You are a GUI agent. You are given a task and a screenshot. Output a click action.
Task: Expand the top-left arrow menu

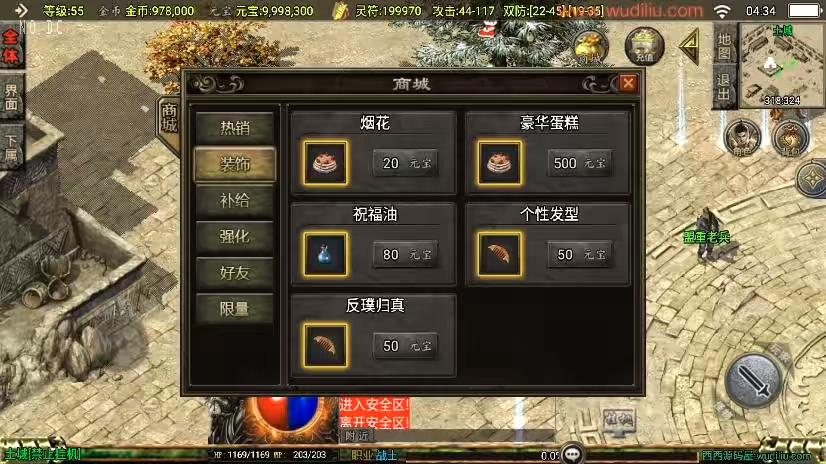(x=20, y=10)
